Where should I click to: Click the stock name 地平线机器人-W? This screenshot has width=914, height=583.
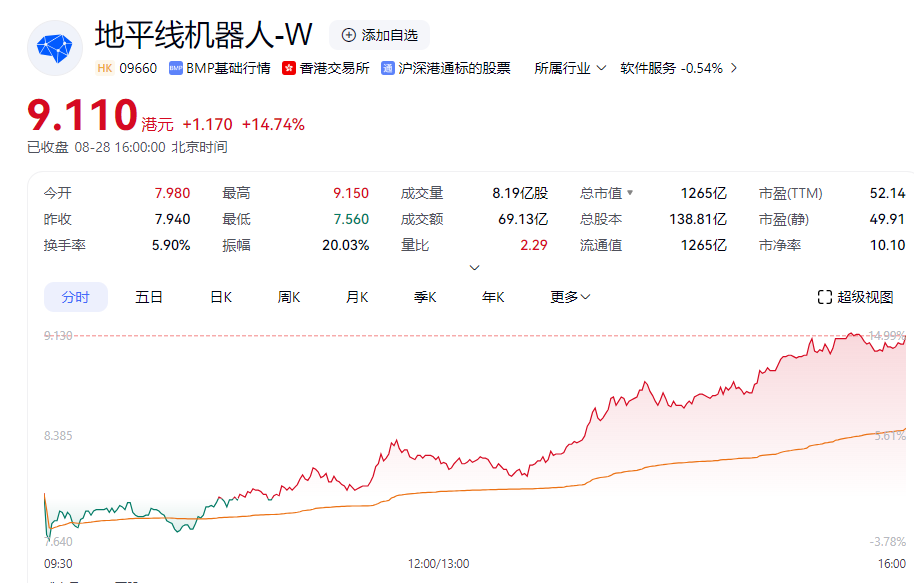pyautogui.click(x=204, y=35)
